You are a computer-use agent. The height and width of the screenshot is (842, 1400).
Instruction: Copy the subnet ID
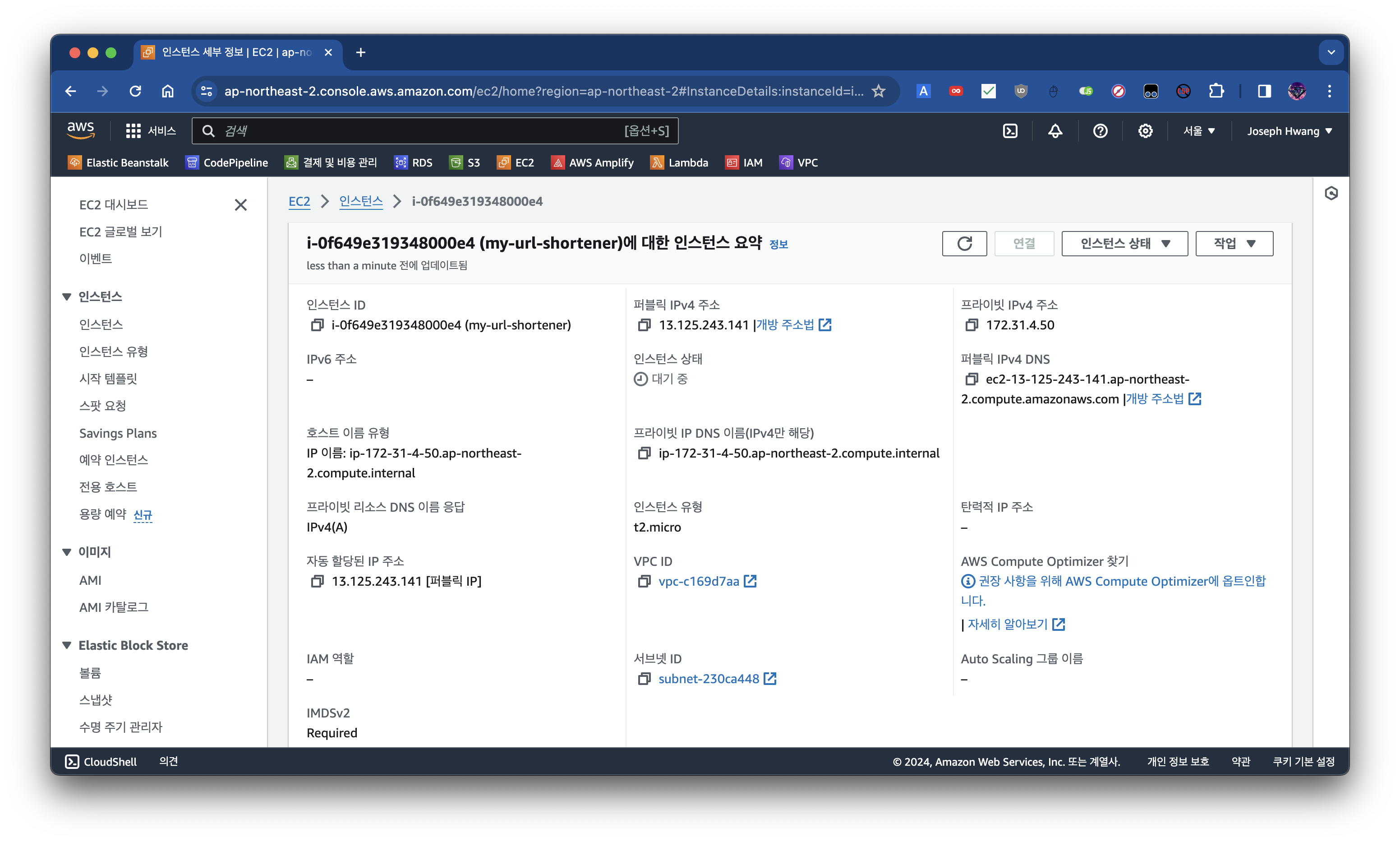pos(644,679)
